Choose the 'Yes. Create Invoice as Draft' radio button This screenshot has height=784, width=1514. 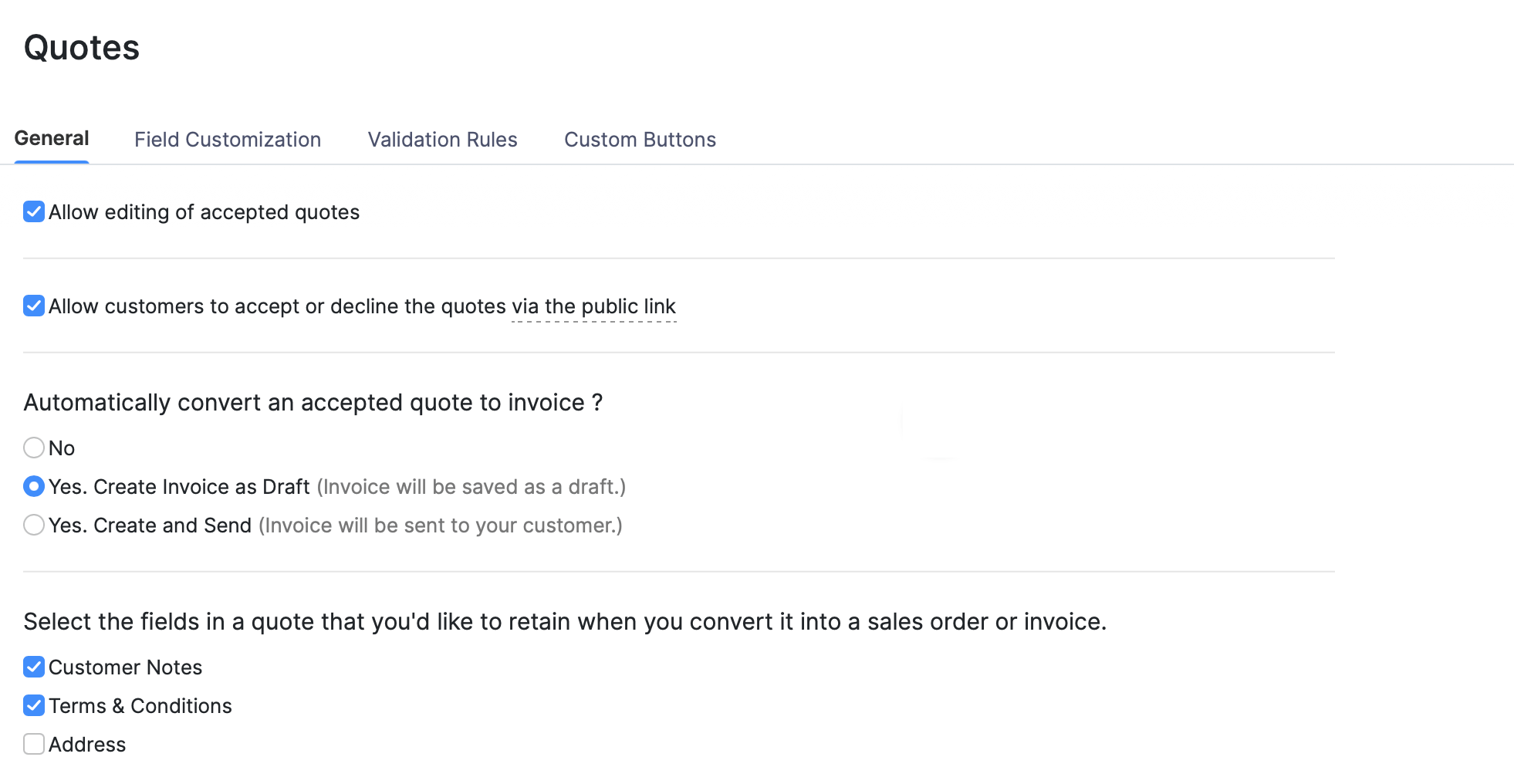34,486
